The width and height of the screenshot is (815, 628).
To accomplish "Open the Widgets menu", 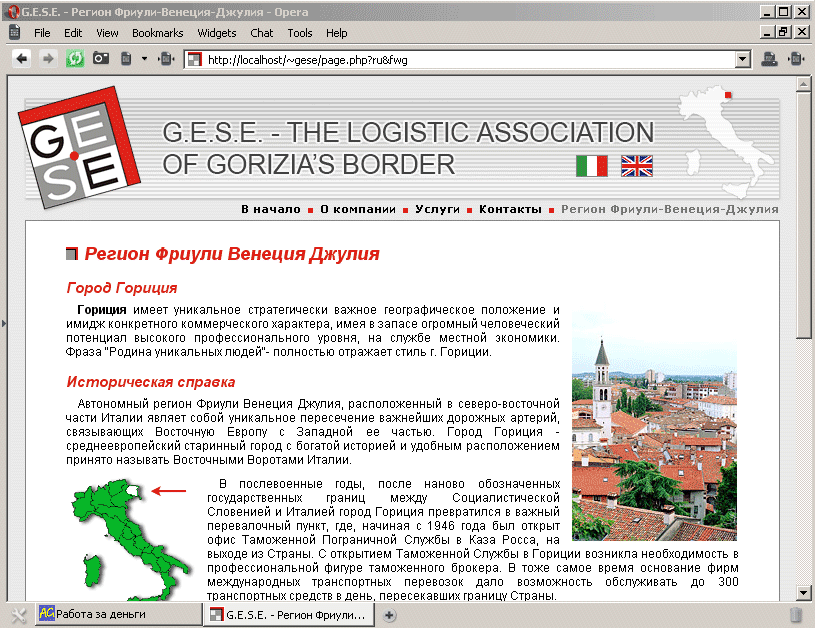I will tap(217, 33).
